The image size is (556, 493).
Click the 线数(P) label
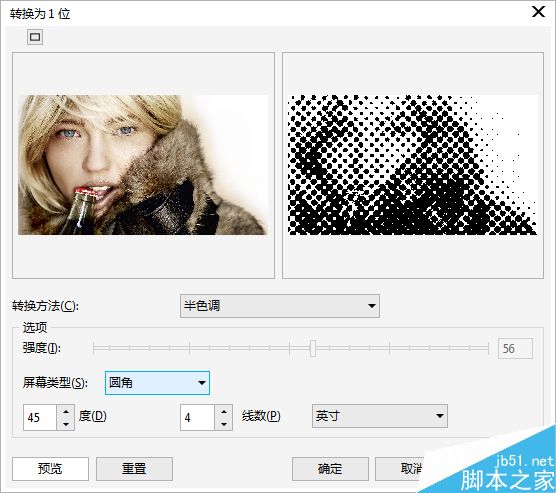[261, 416]
